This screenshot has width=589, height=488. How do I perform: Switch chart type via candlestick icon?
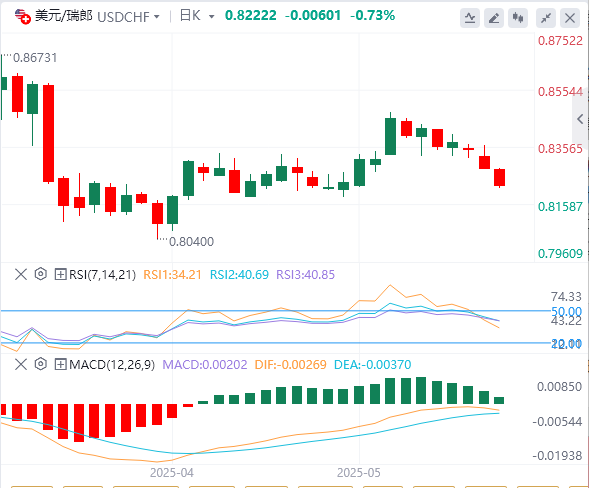pos(518,18)
